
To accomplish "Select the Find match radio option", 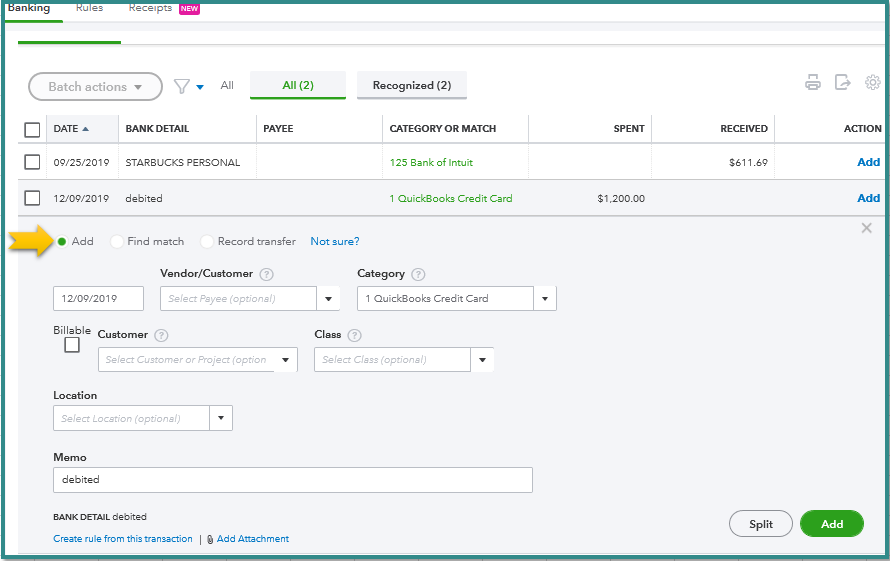I will 117,241.
